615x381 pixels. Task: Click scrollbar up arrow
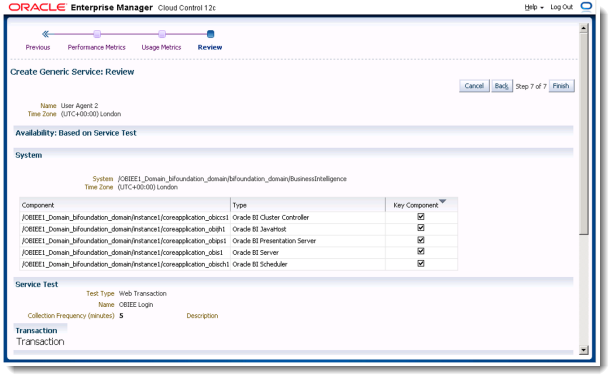[584, 28]
